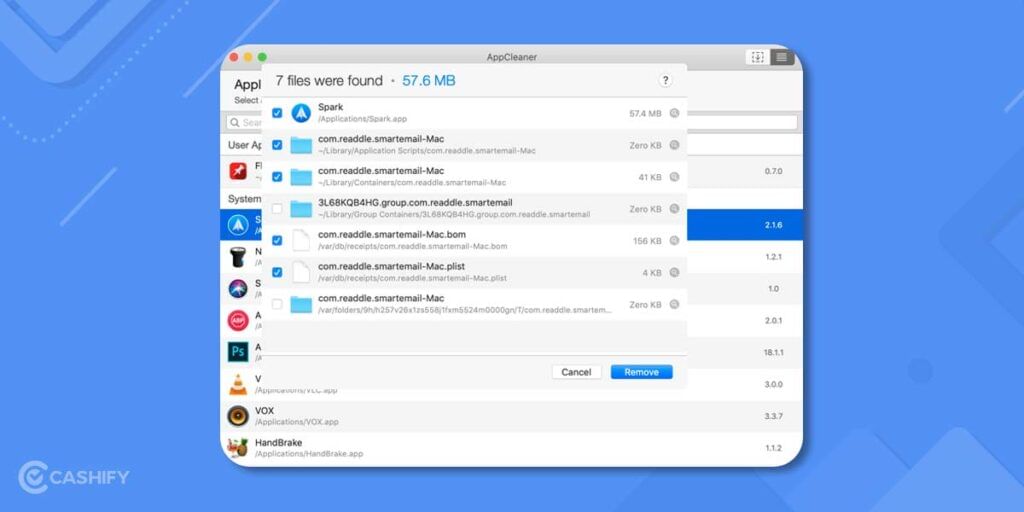Image resolution: width=1024 pixels, height=512 pixels.
Task: Click the flashlight app icon in the list
Action: (x=238, y=257)
